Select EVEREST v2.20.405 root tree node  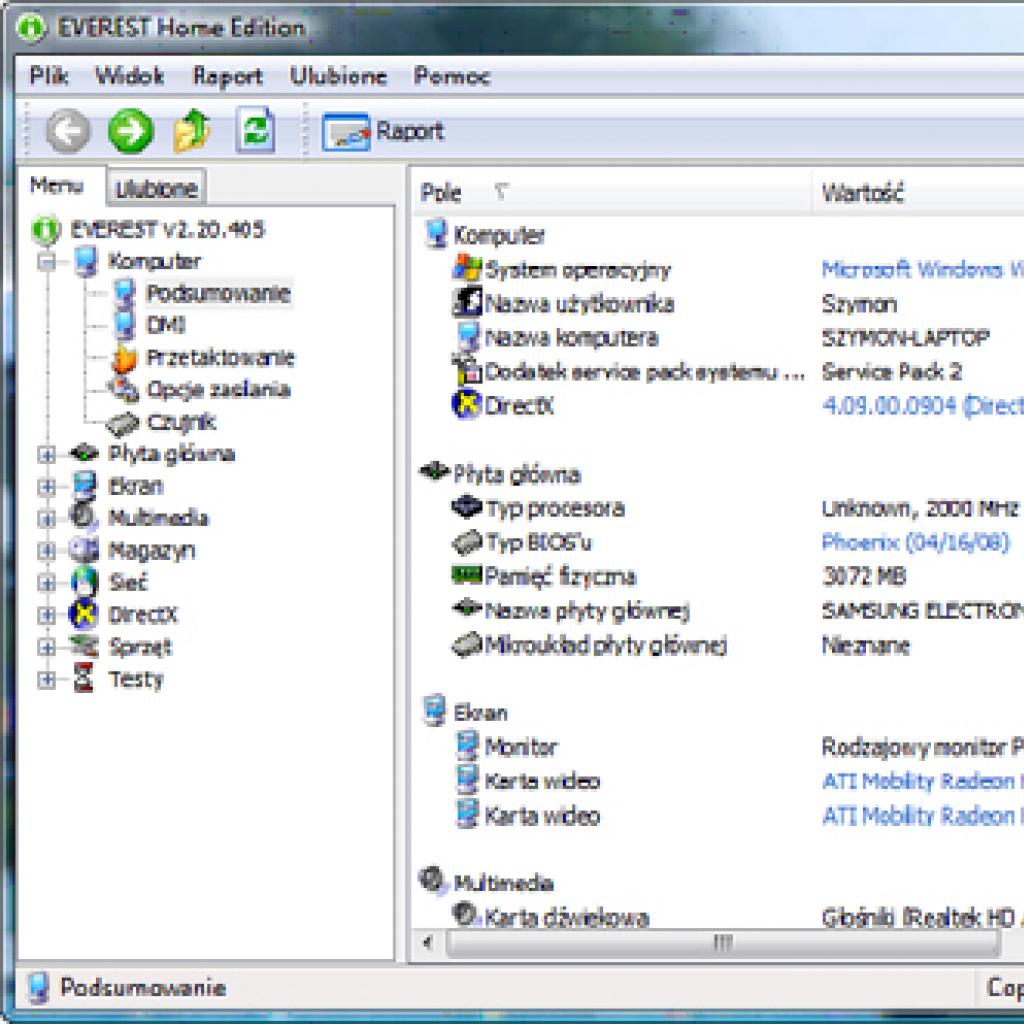(167, 229)
